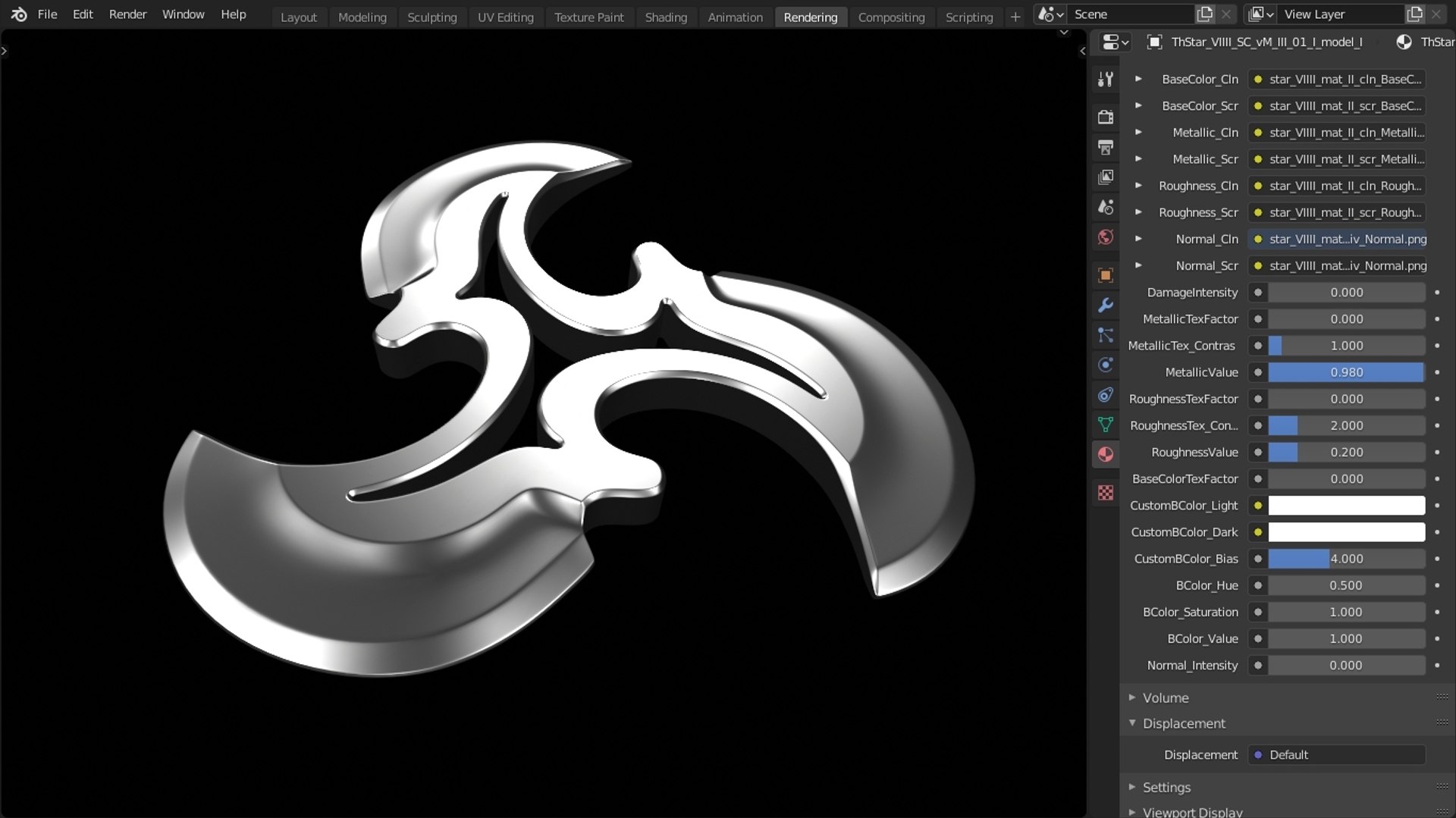Open the Scene properties tab
The image size is (1456, 818).
point(1106,207)
